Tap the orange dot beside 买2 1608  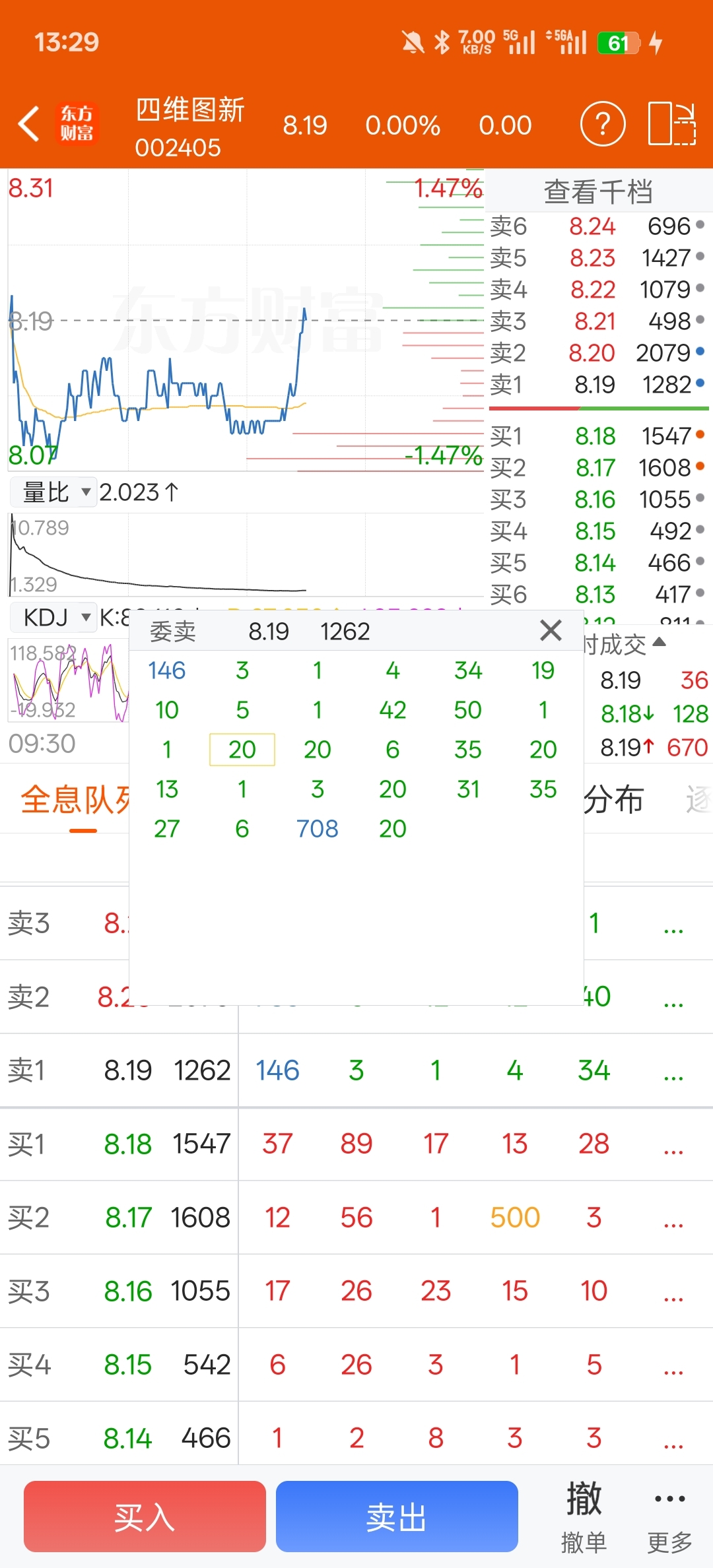[x=700, y=466]
